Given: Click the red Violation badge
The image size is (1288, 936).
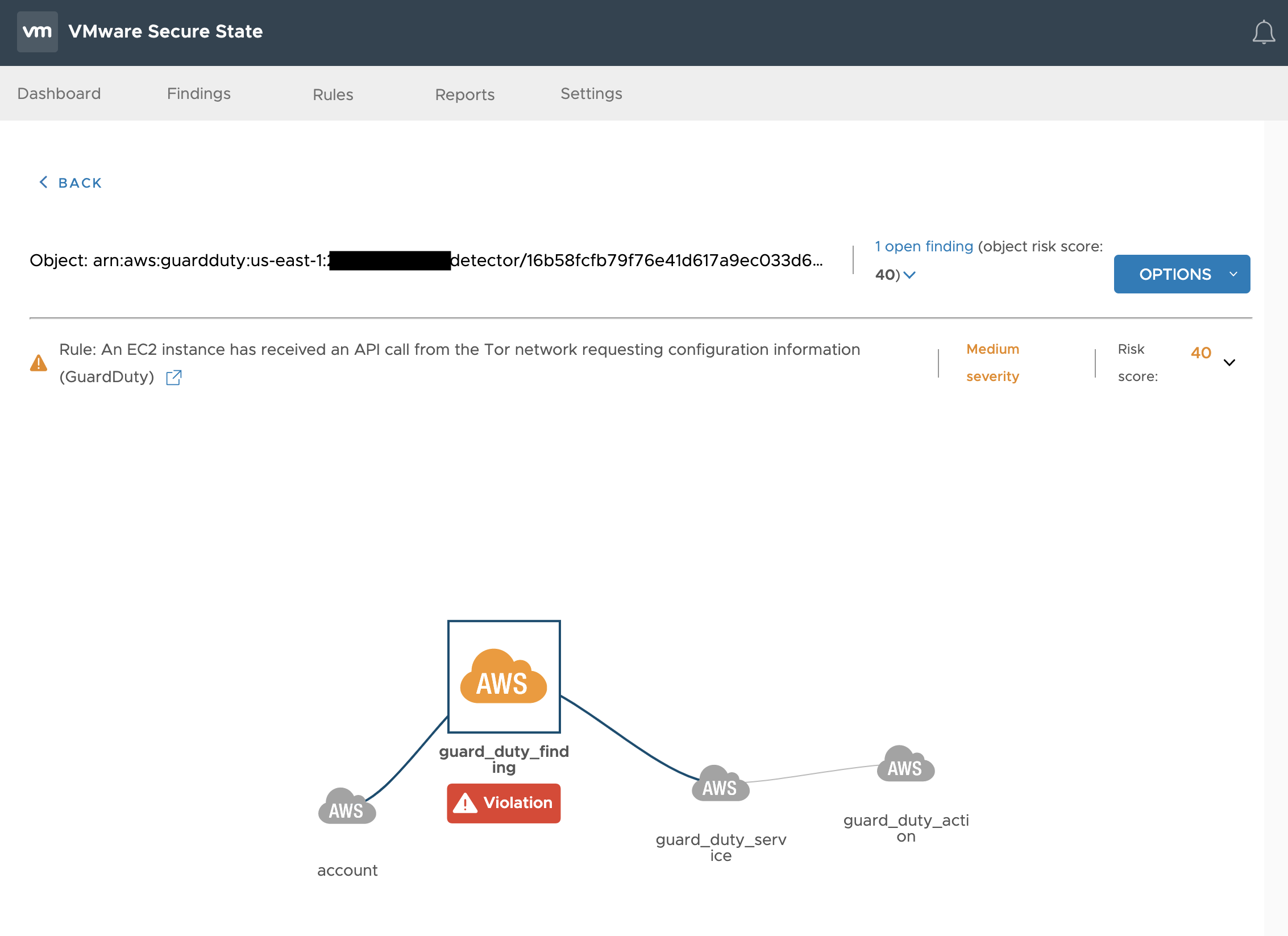Looking at the screenshot, I should coord(504,803).
